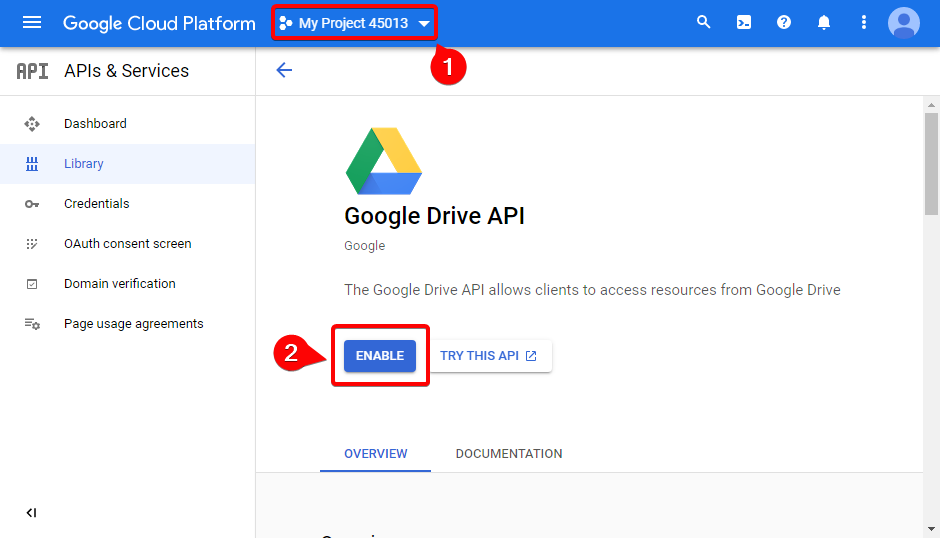Click the user account avatar
Image resolution: width=940 pixels, height=538 pixels.
904,22
